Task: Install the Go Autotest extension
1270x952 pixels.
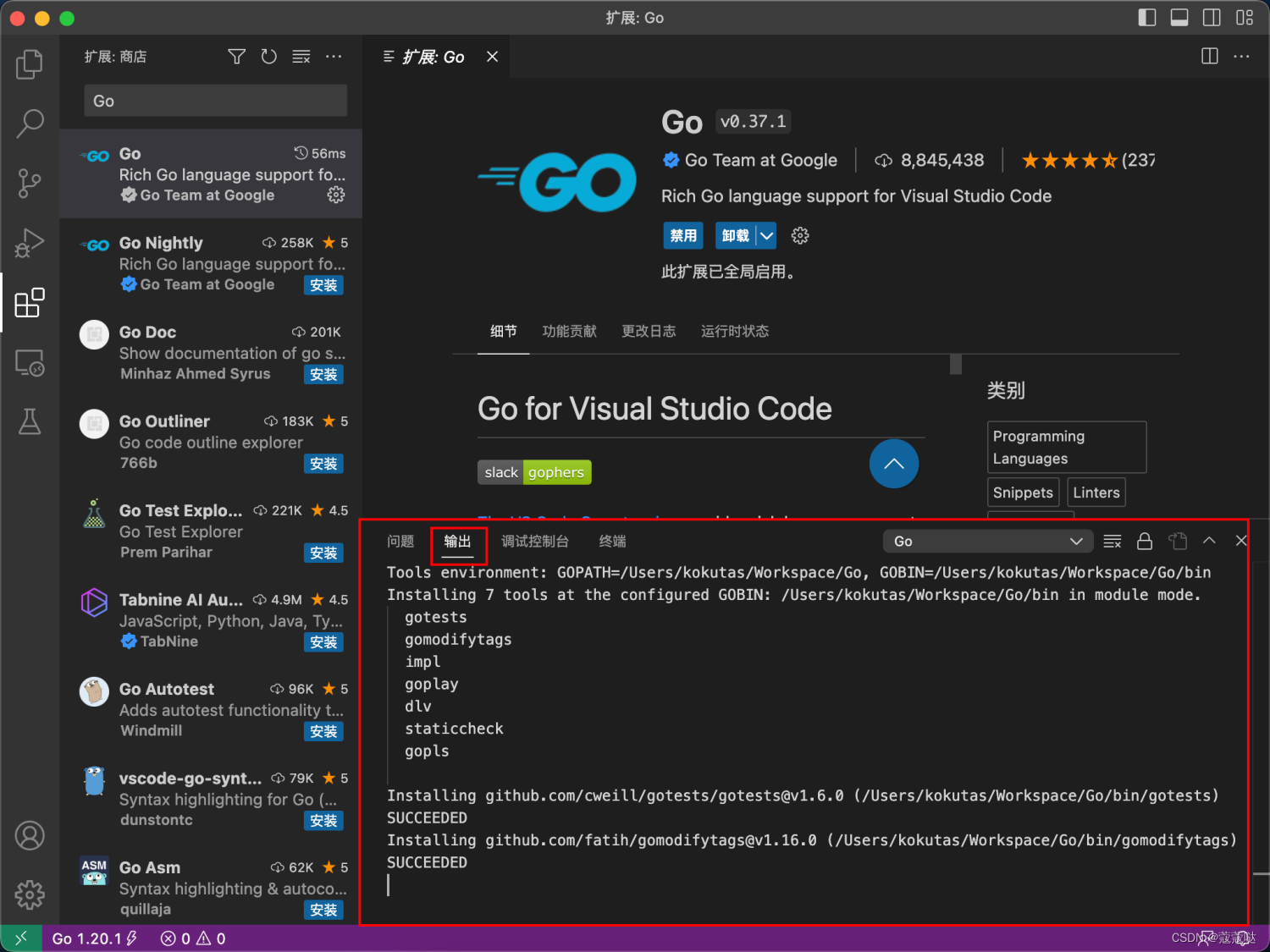Action: (x=323, y=731)
